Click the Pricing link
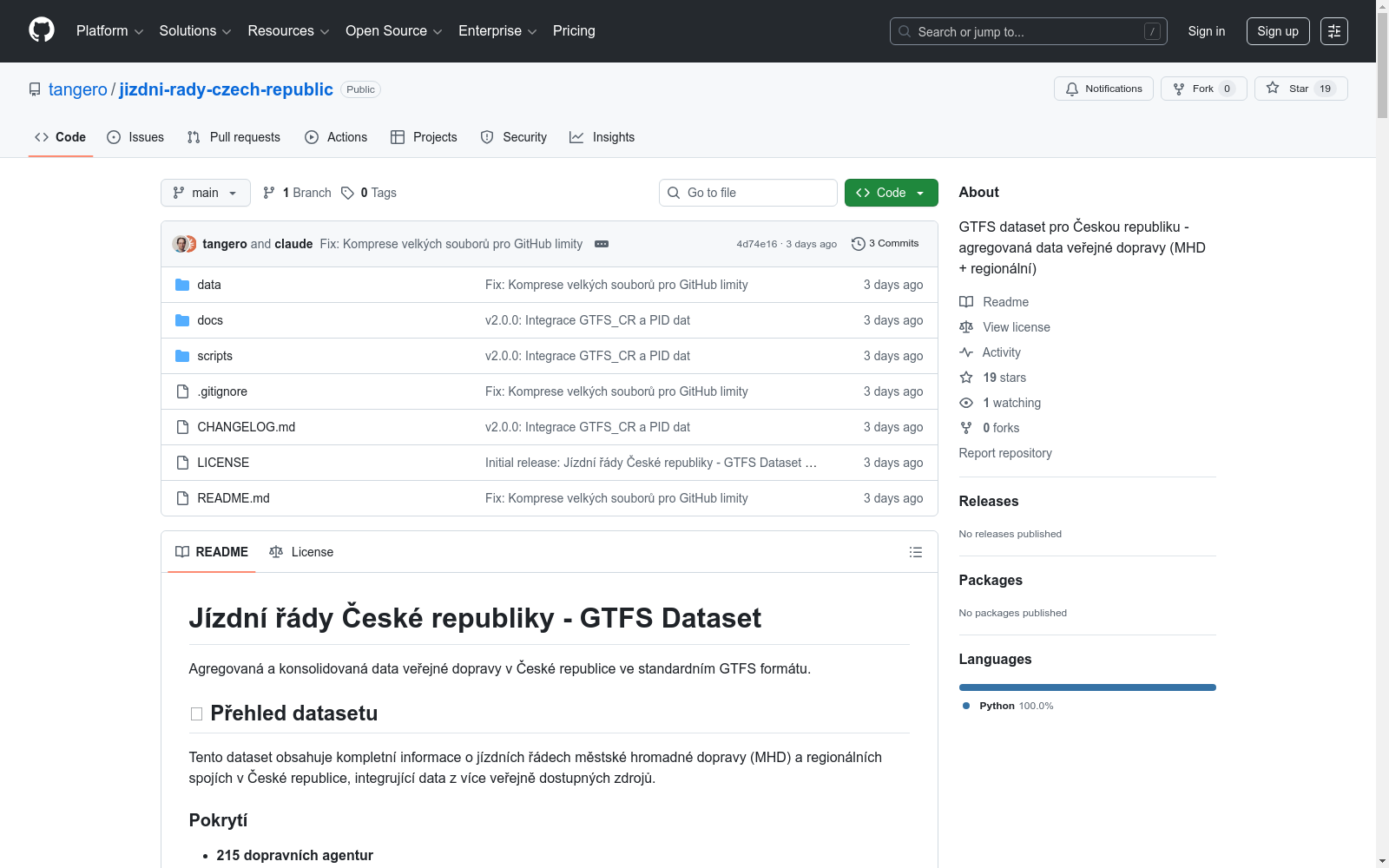The width and height of the screenshot is (1389, 868). click(574, 31)
